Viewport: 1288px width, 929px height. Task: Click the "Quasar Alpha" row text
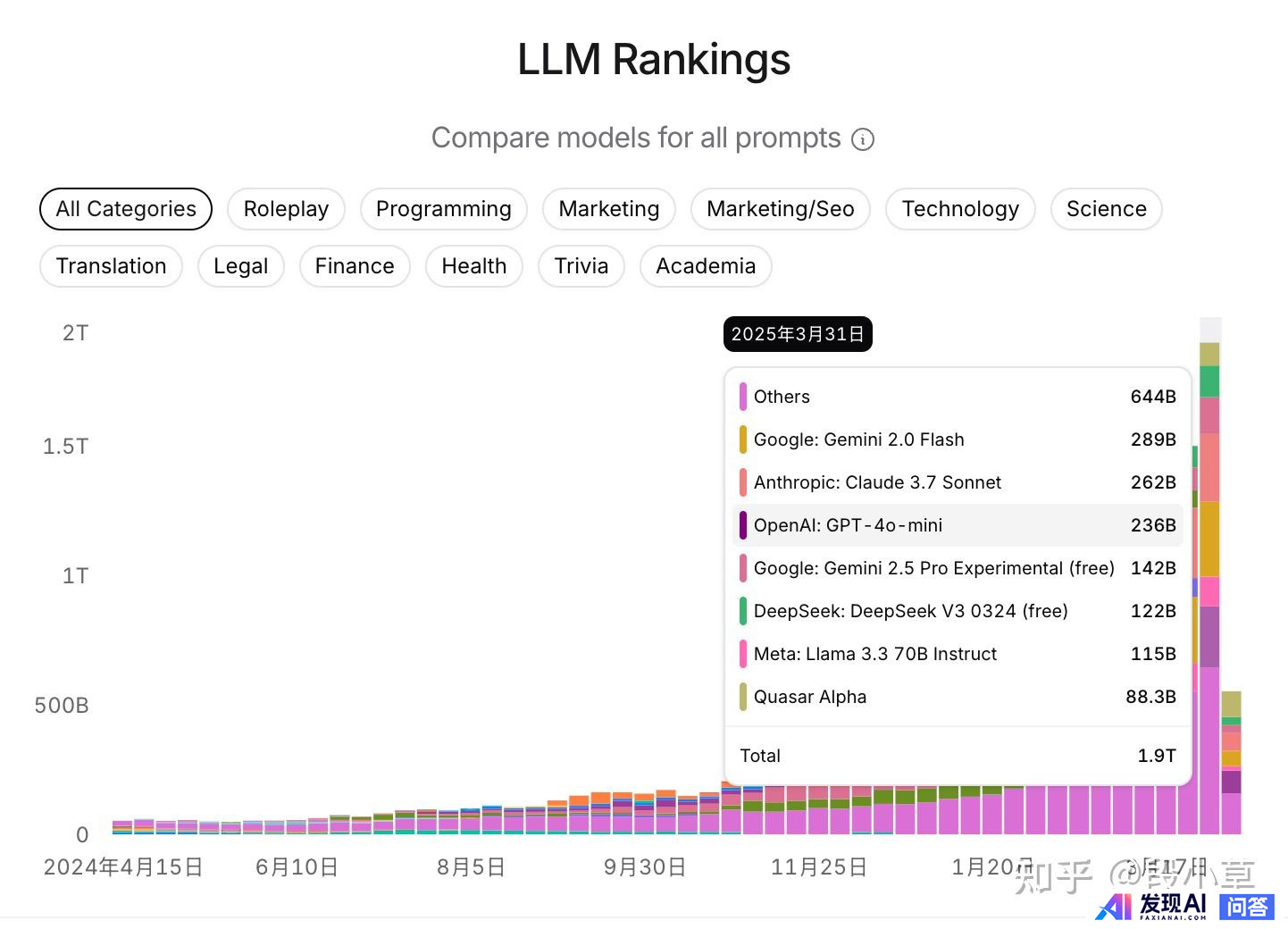(x=810, y=697)
